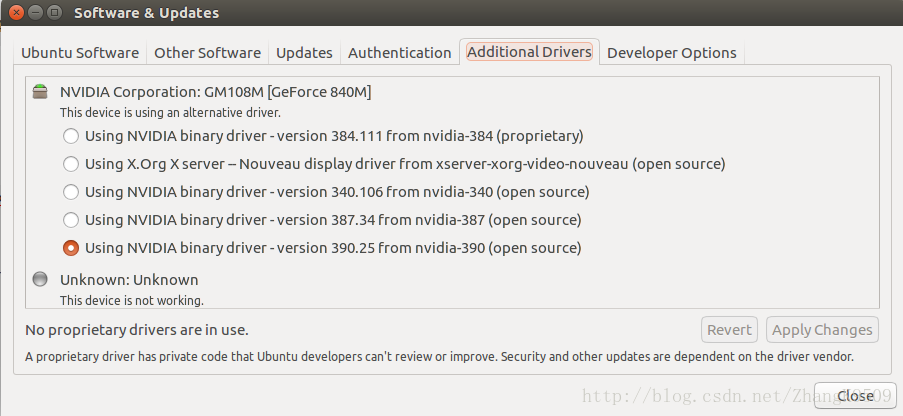Close the window with the red title bar button
Screen dimensions: 903x416
[16, 12]
